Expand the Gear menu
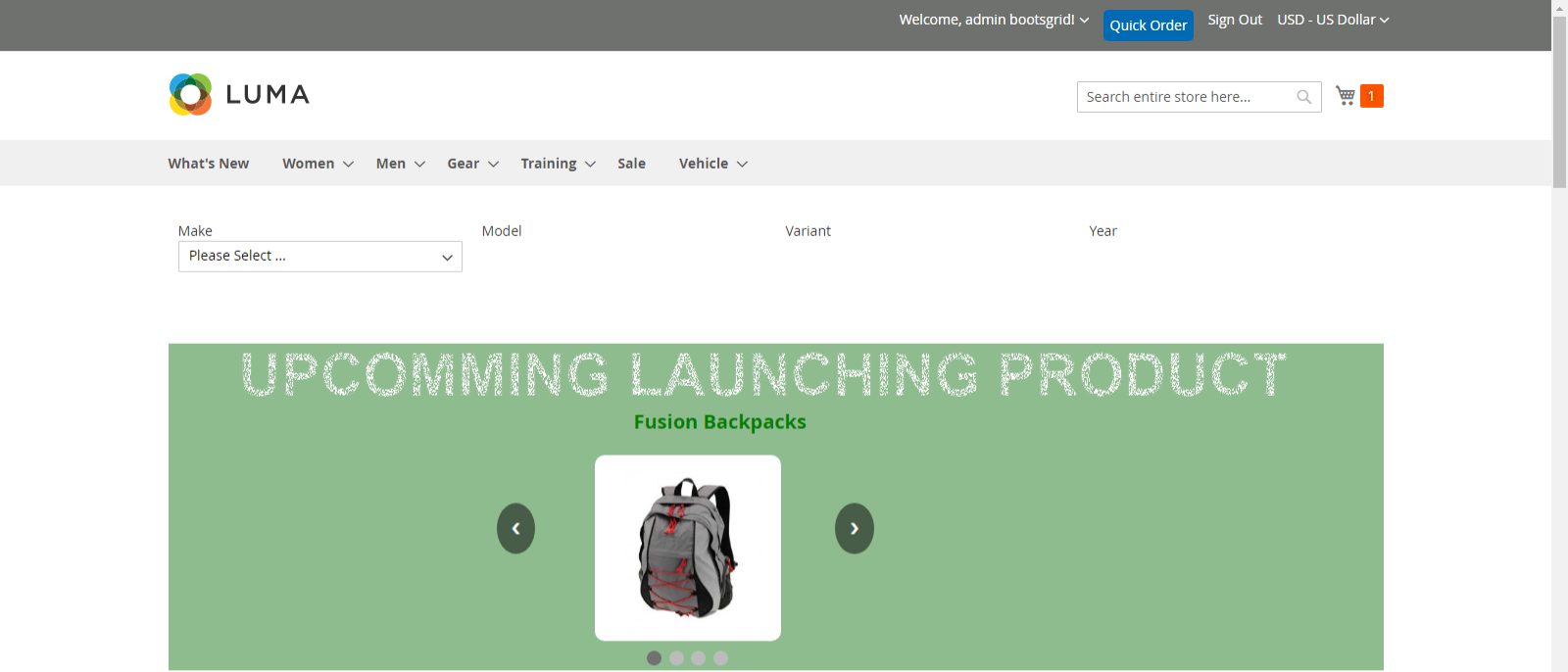The height and width of the screenshot is (672, 1568). click(472, 164)
